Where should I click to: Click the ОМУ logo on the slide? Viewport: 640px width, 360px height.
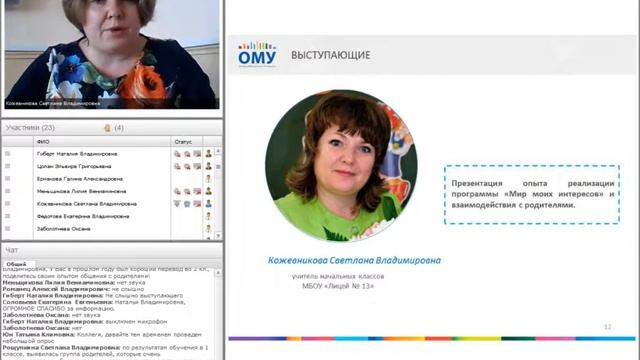[x=257, y=53]
